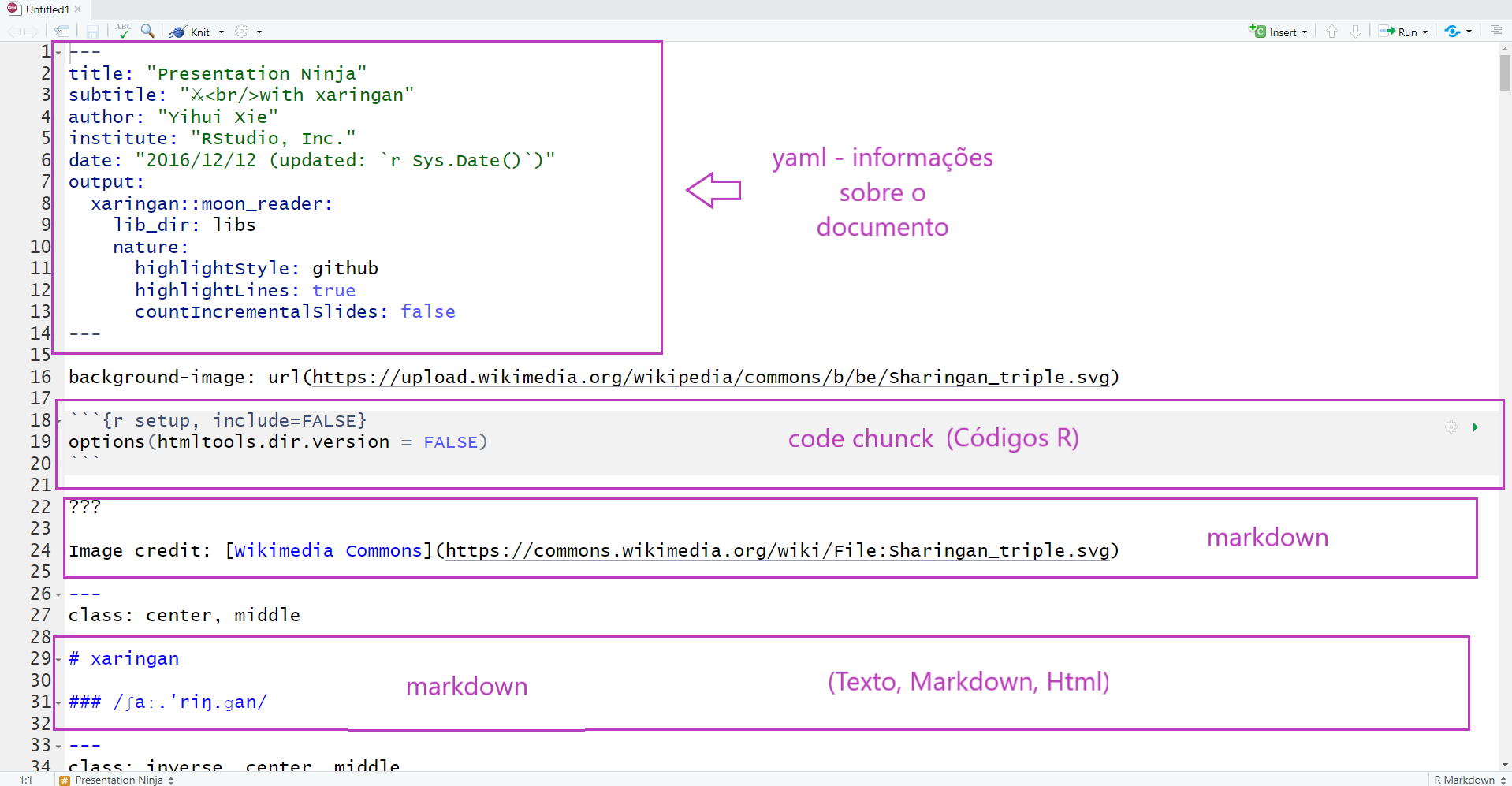Open the R Markdown file type selector

click(x=1469, y=780)
